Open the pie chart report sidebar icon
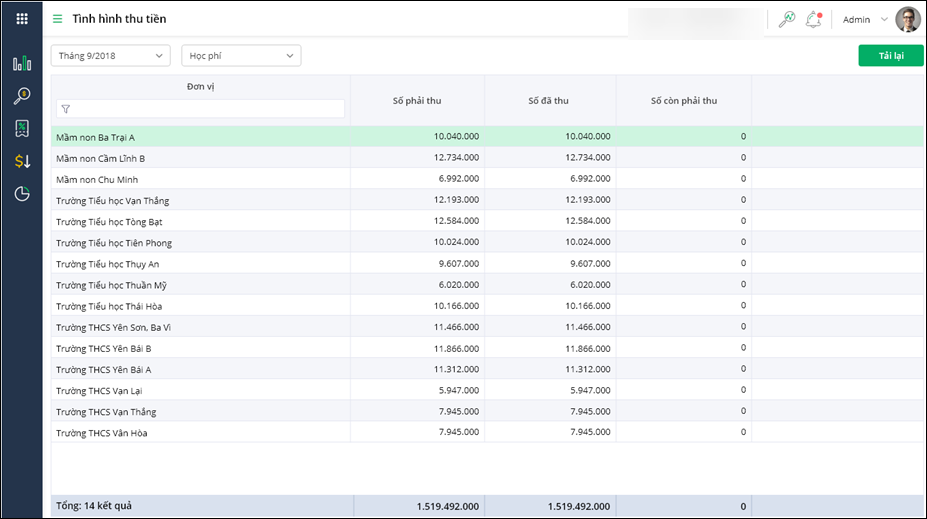The width and height of the screenshot is (927, 519). (x=22, y=194)
